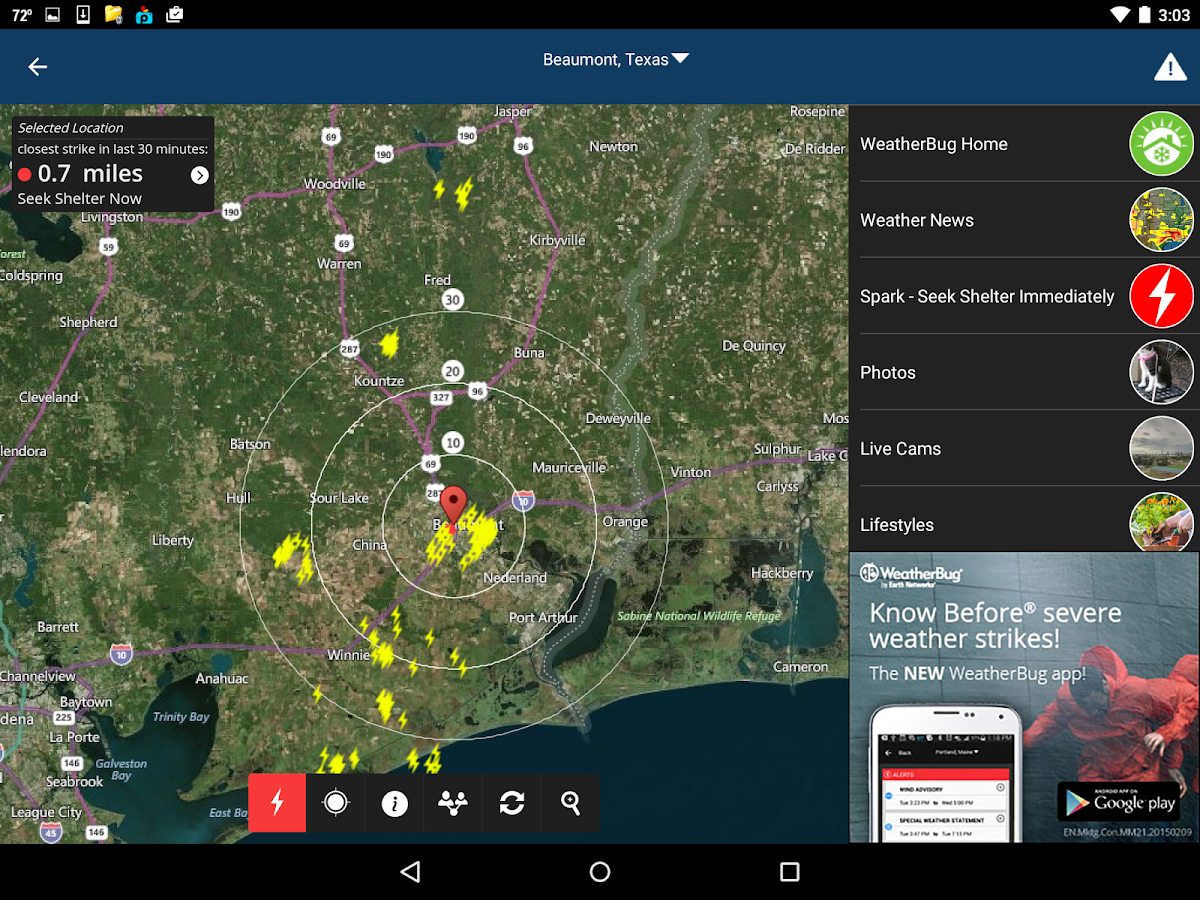Image resolution: width=1200 pixels, height=900 pixels.
Task: Tap the green WeatherBug Home icon
Action: (1162, 144)
